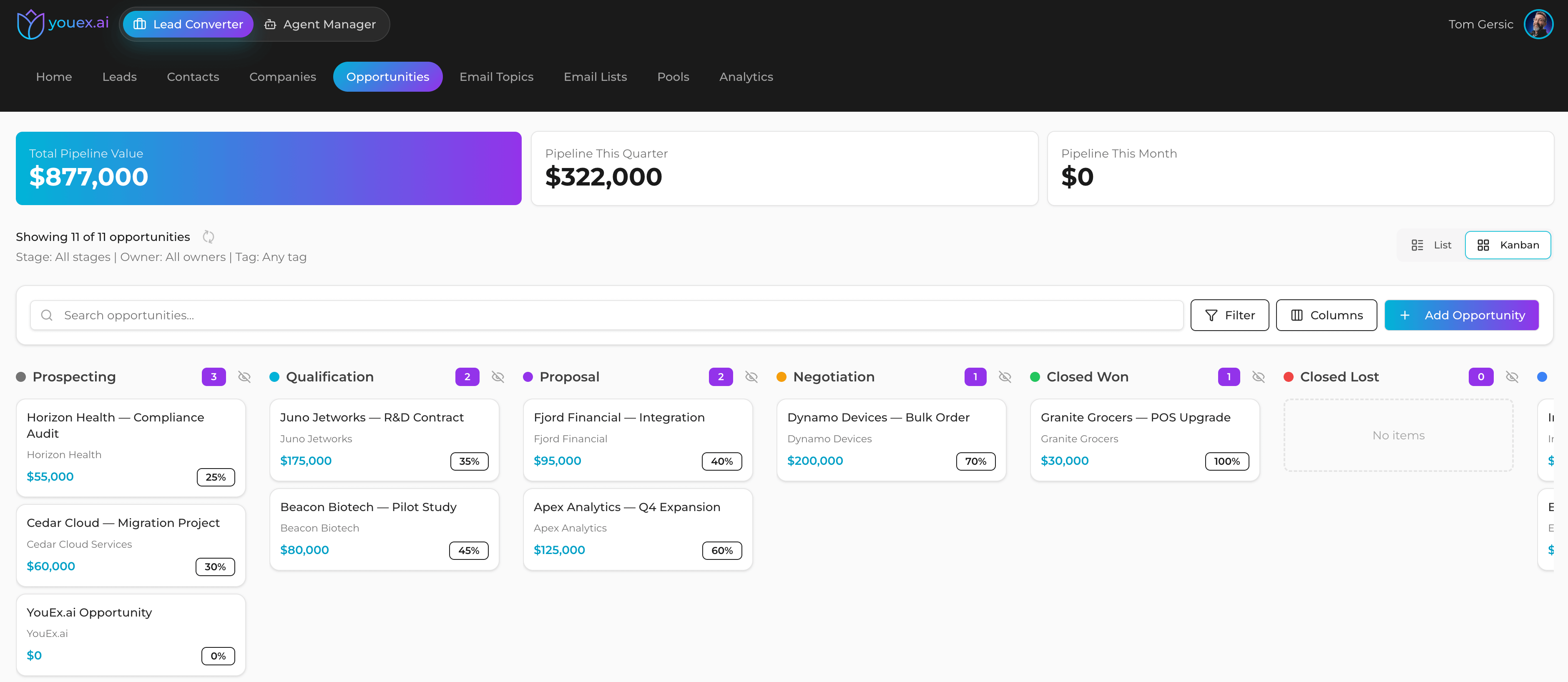Open the YouEx.ai Opportunity card

(131, 635)
